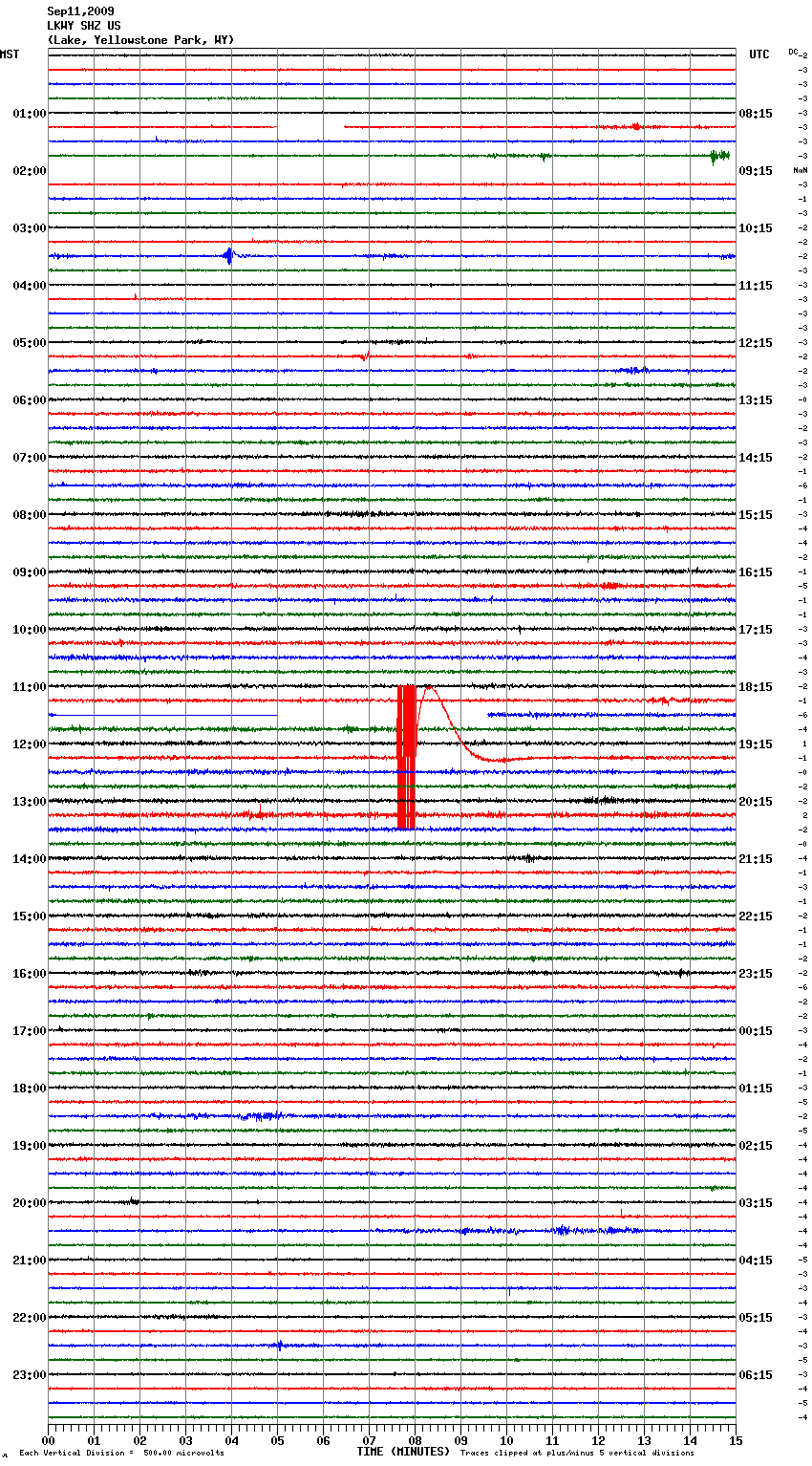Click the peak of the red recovery curve
The height and width of the screenshot is (1466, 812).
tap(429, 686)
